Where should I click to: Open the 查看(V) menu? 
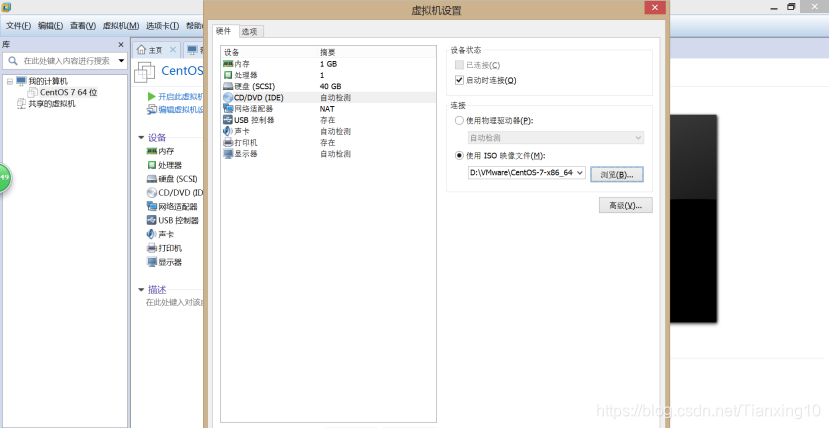tap(83, 25)
